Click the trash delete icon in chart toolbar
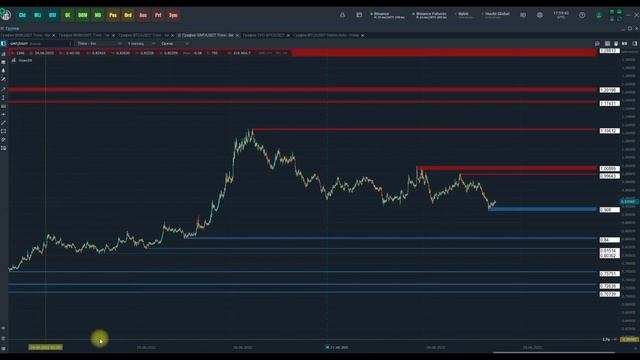This screenshot has width=640, height=360. 616,44
